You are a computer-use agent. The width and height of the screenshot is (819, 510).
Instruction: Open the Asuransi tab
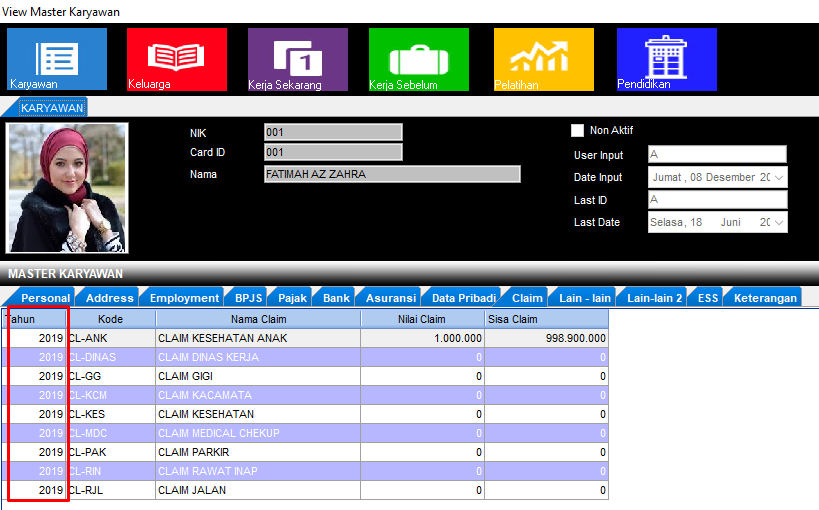point(391,298)
